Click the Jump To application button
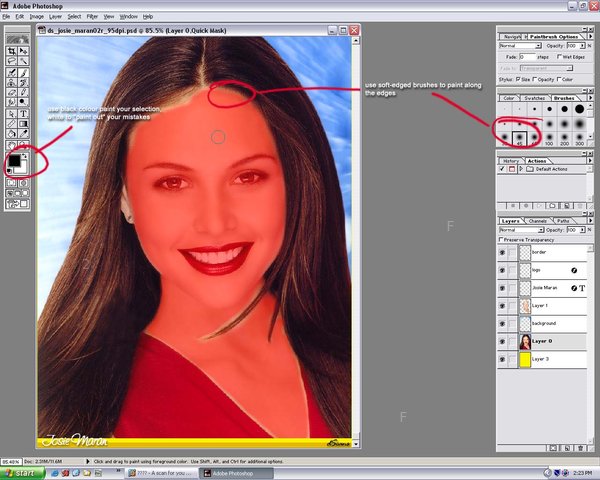Image resolution: width=600 pixels, height=480 pixels. tap(17, 204)
